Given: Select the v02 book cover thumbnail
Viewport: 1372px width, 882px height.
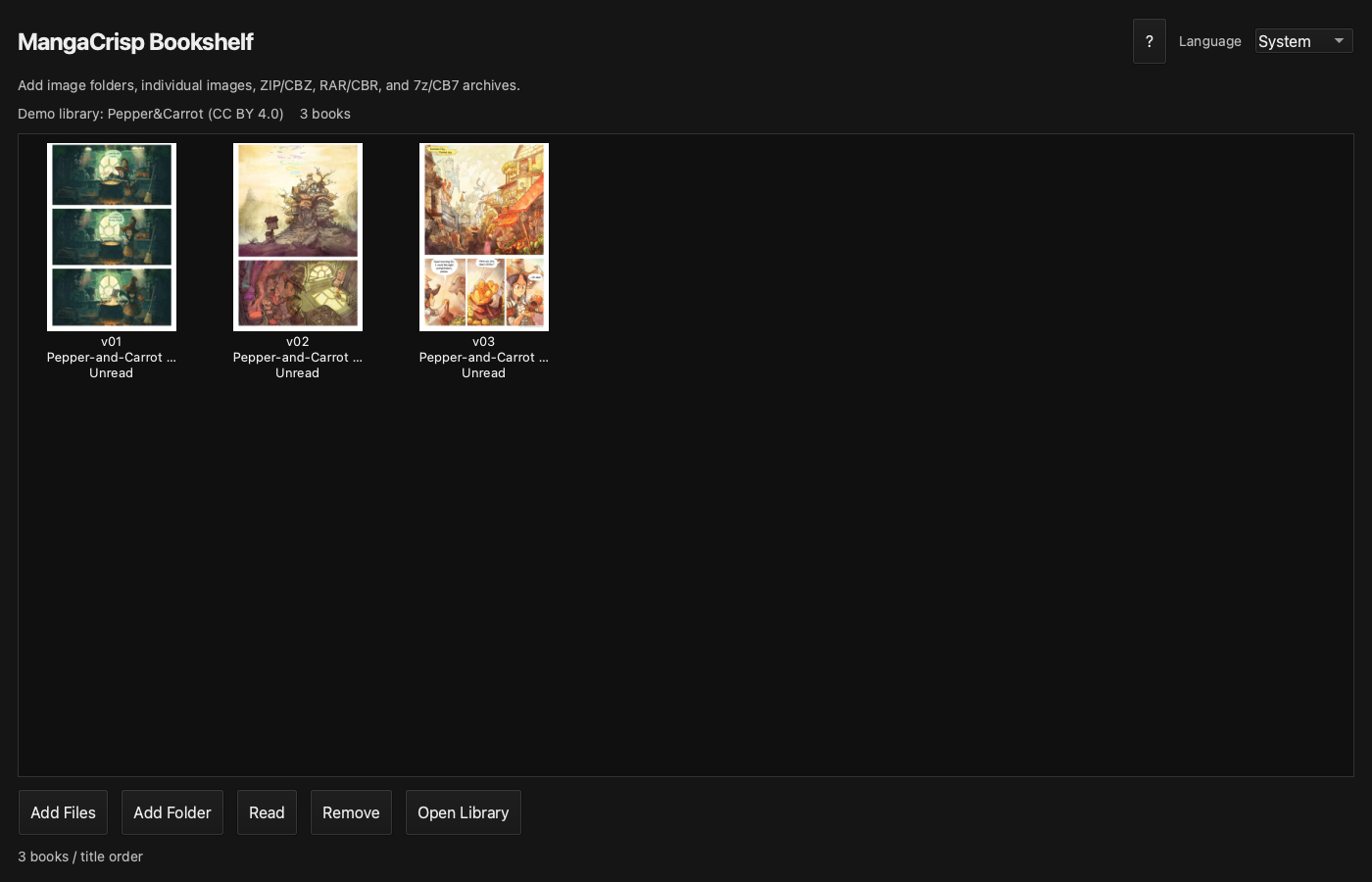Looking at the screenshot, I should (298, 237).
